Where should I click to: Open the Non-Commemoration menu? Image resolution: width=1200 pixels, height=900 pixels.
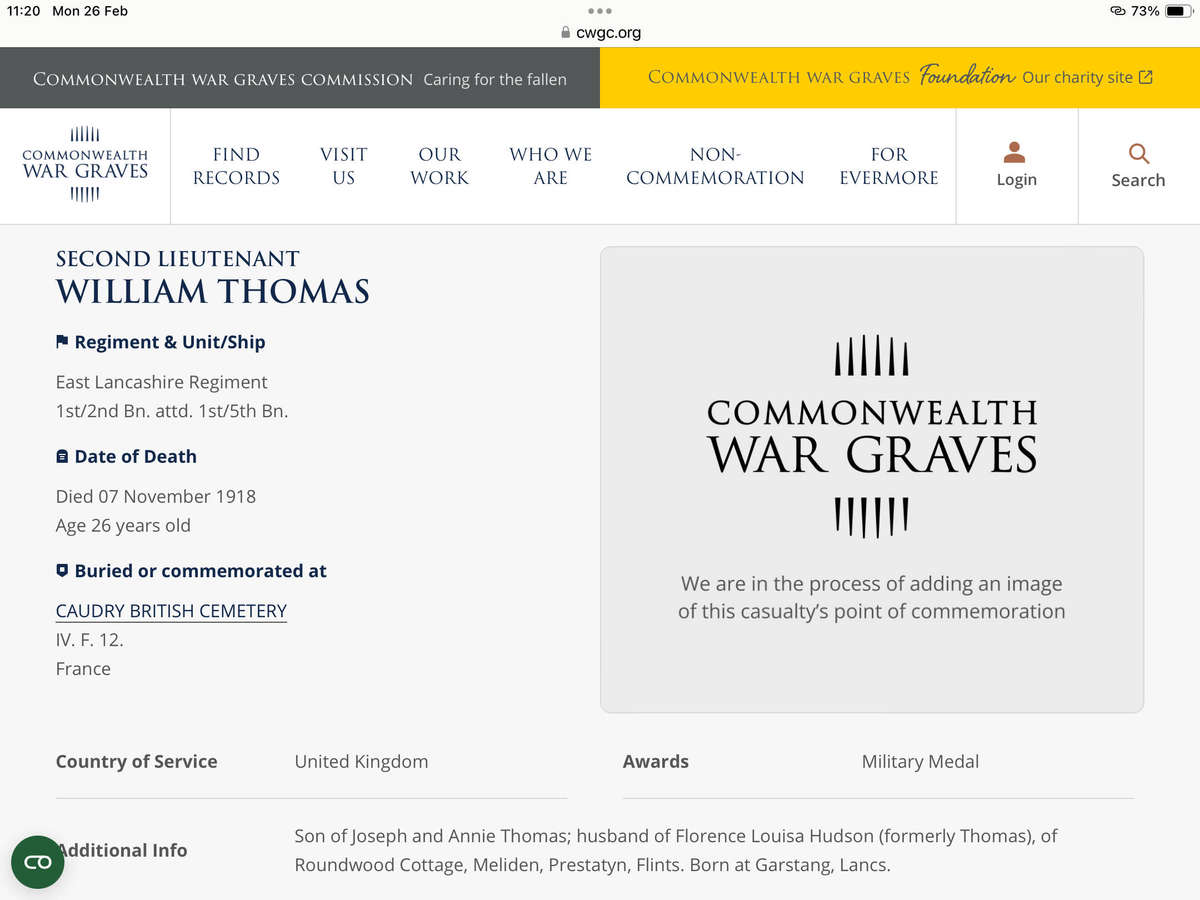click(x=715, y=166)
